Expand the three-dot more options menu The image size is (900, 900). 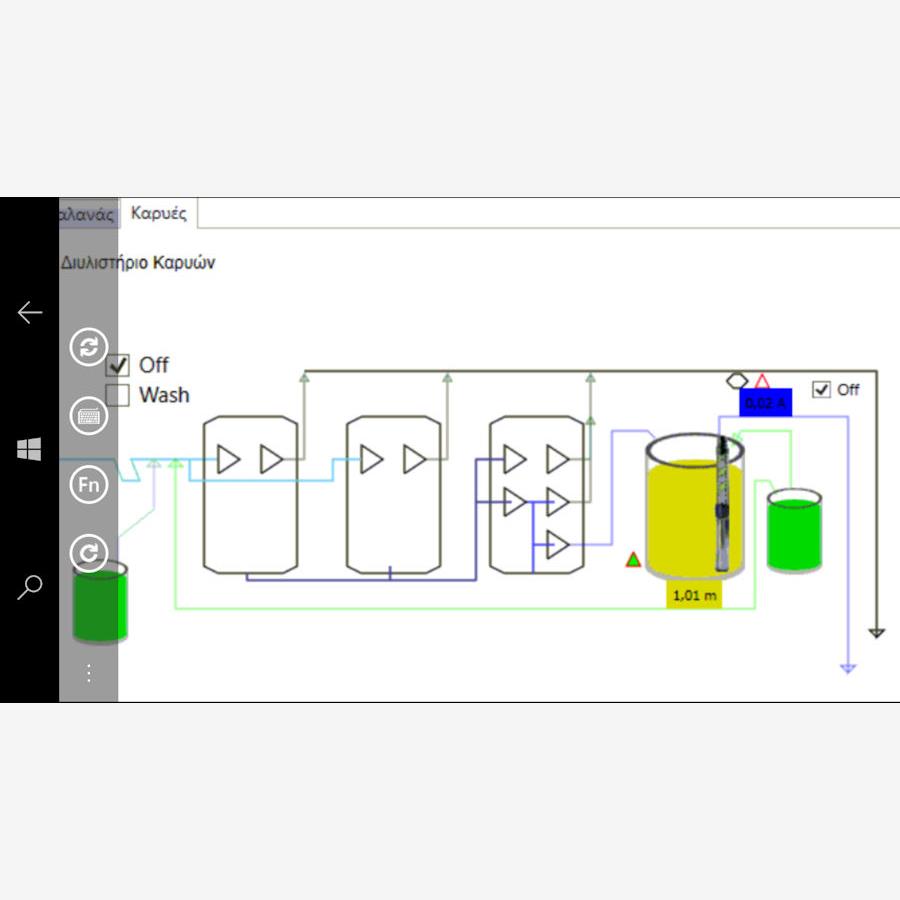point(89,673)
